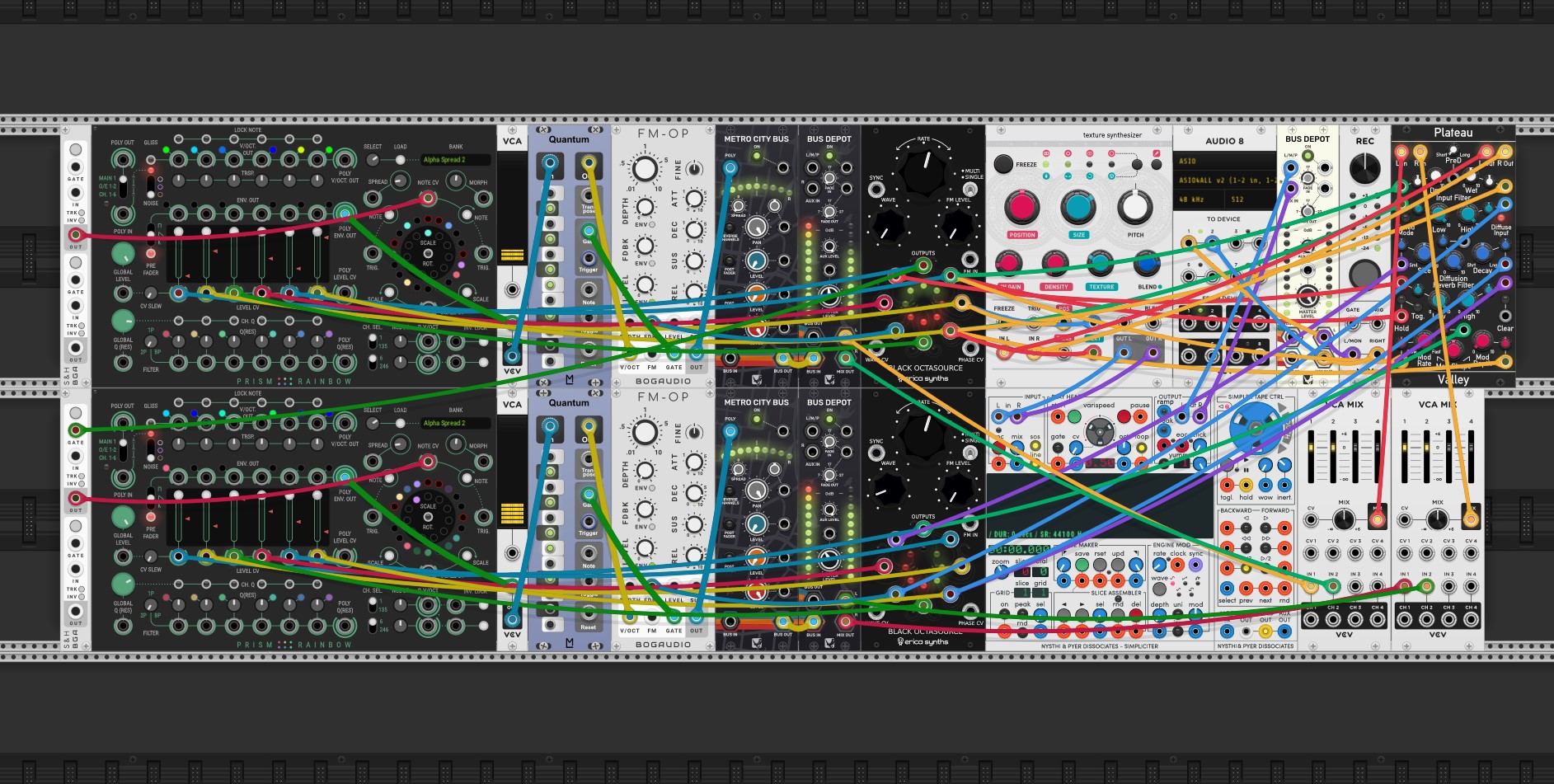This screenshot has width=1554, height=784.
Task: Click the wow jack on Simpler Tape Ctrl
Action: [1265, 485]
